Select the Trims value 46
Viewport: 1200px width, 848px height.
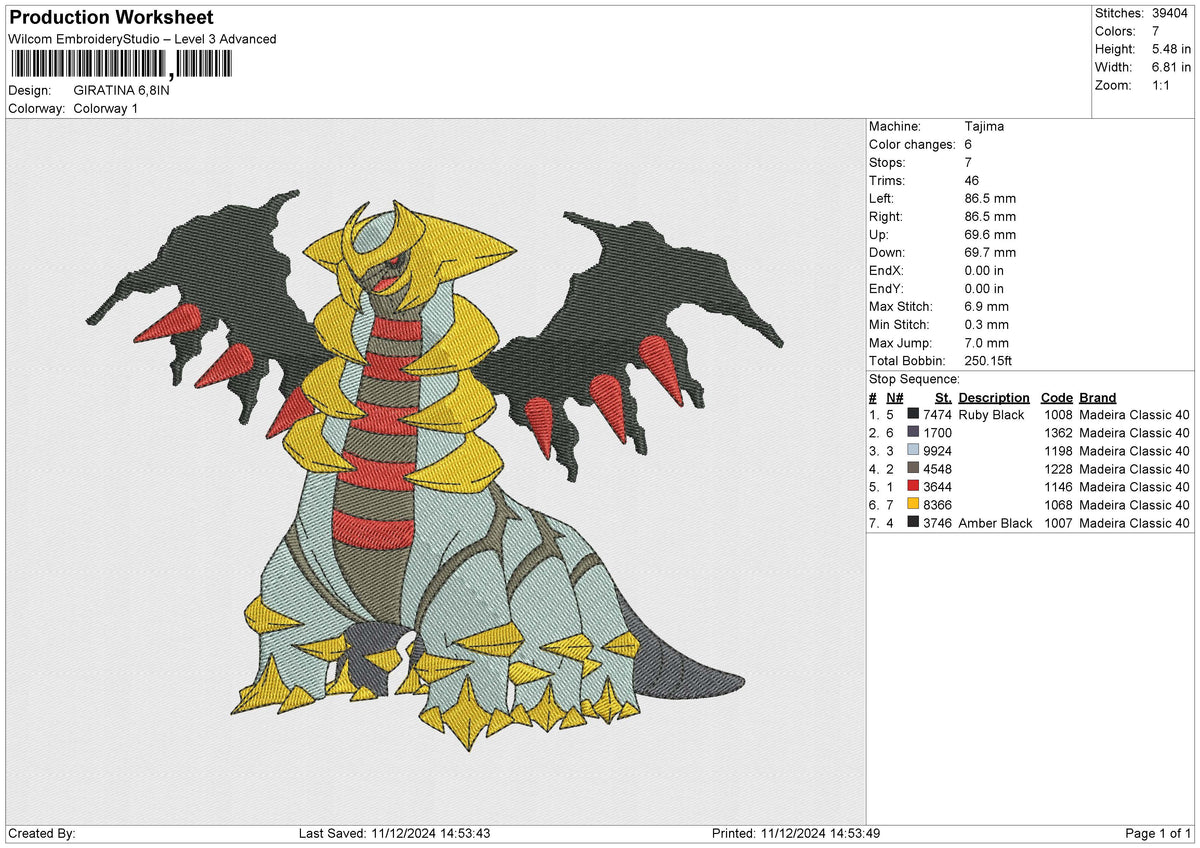[x=973, y=181]
